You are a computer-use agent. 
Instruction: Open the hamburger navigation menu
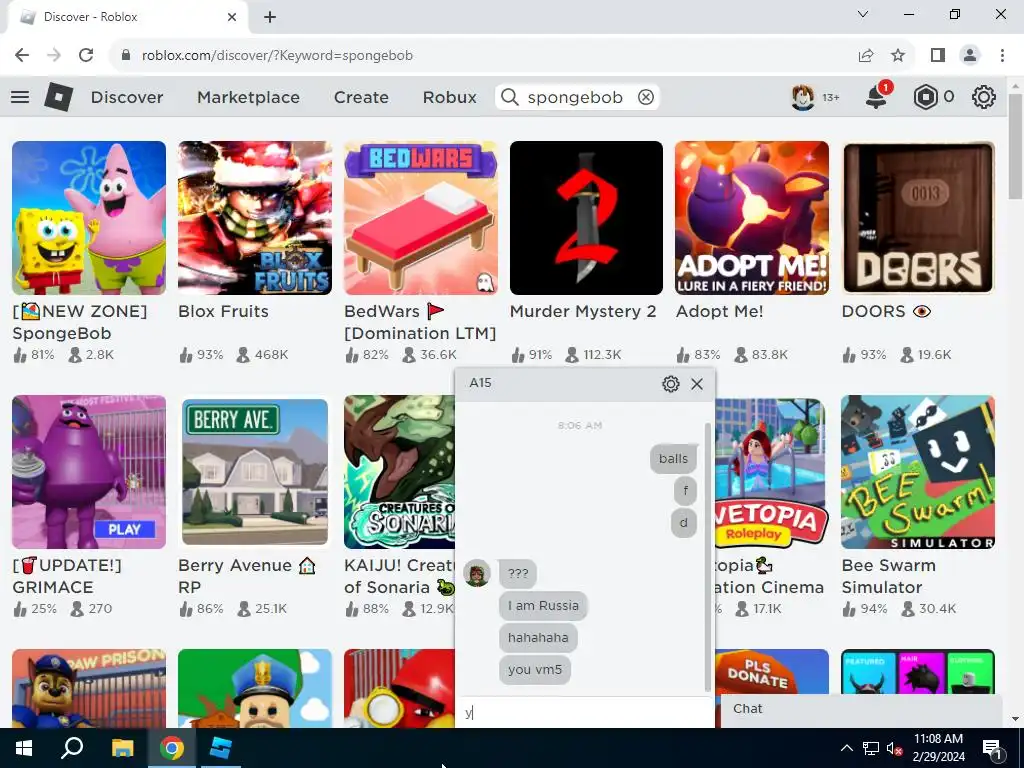click(x=20, y=97)
